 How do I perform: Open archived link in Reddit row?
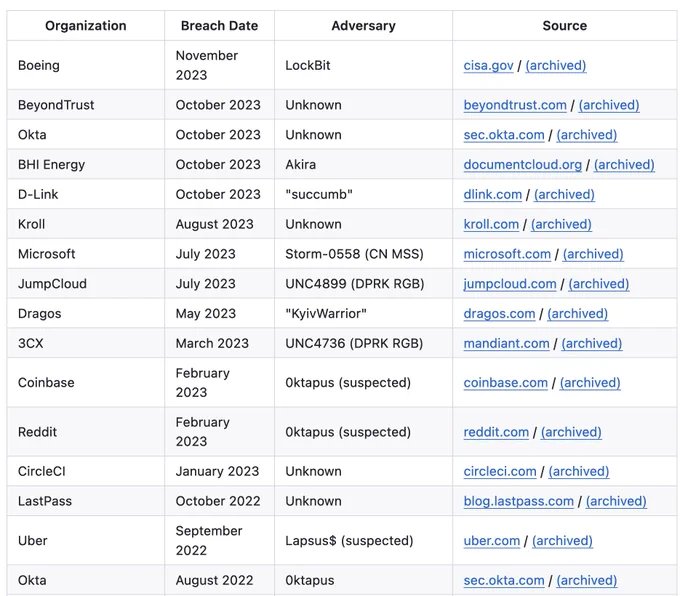pos(571,432)
